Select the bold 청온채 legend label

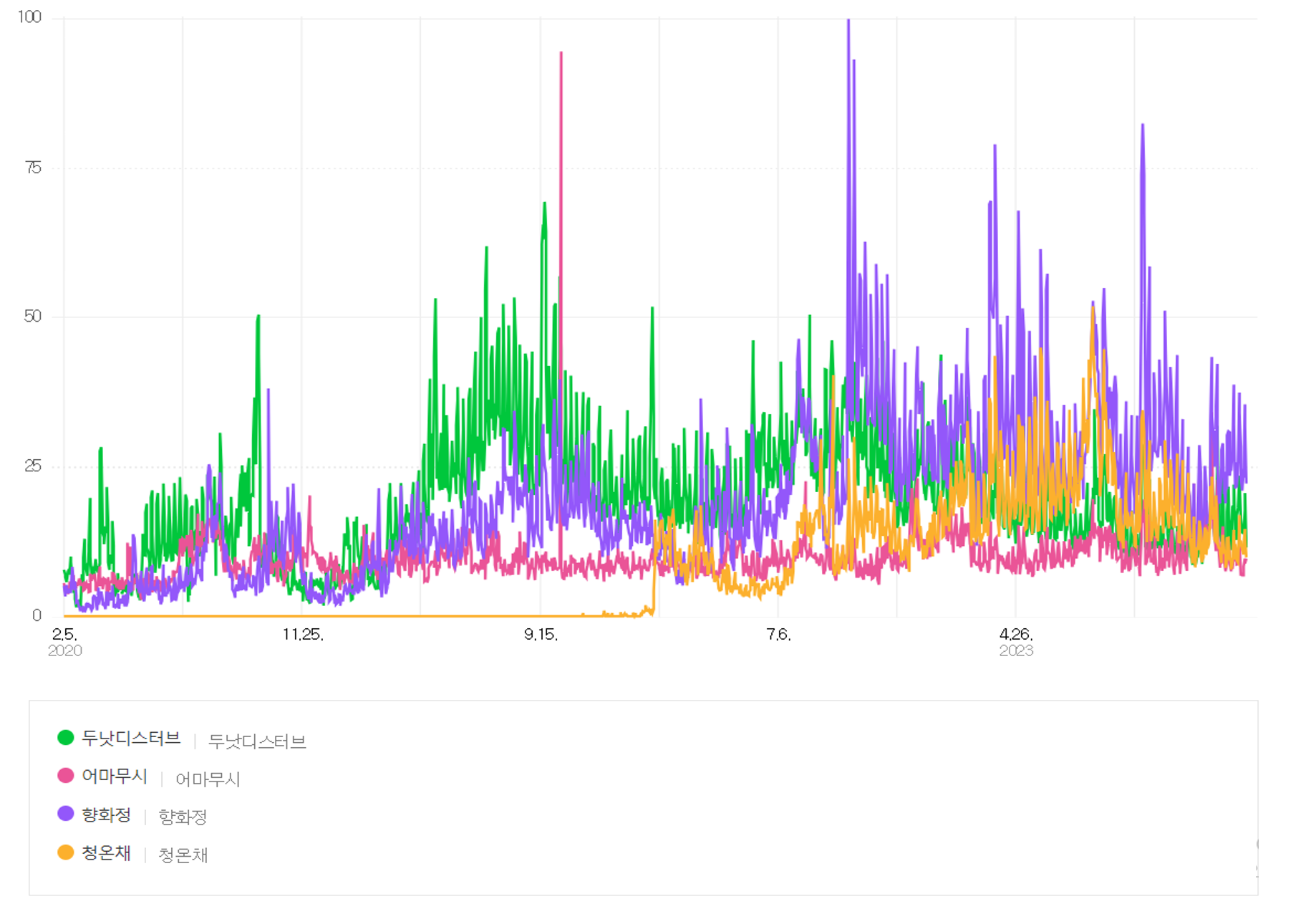(106, 853)
